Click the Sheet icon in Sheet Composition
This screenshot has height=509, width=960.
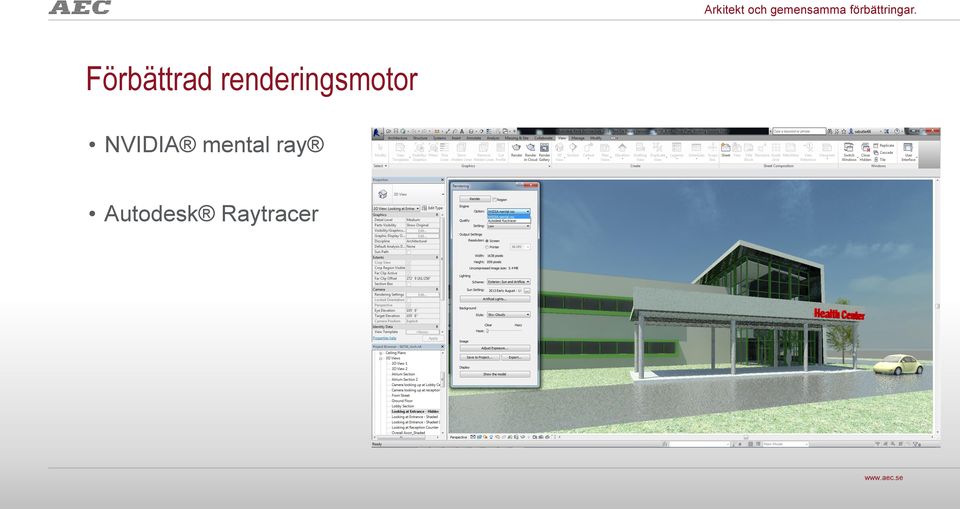point(726,148)
